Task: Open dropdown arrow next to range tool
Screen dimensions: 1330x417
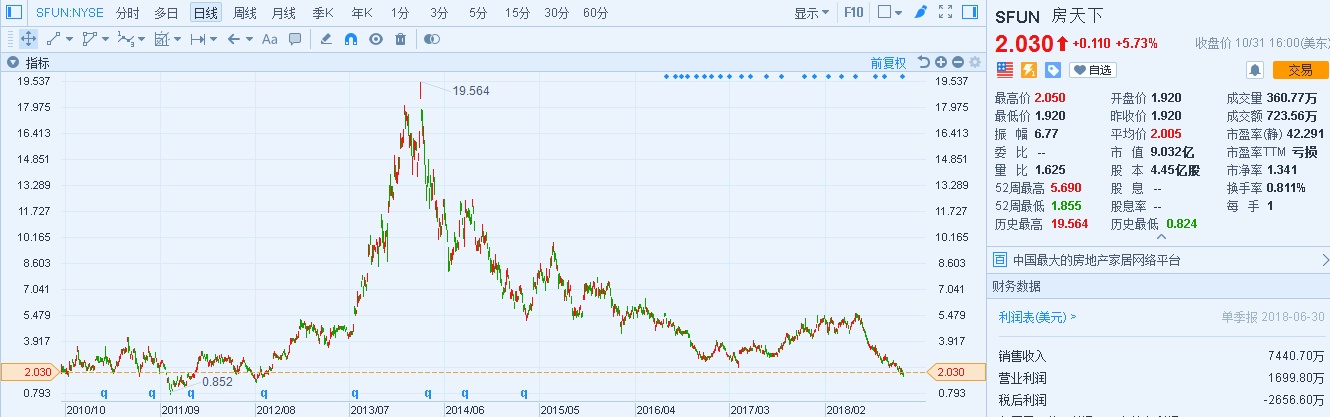Action: click(x=213, y=40)
